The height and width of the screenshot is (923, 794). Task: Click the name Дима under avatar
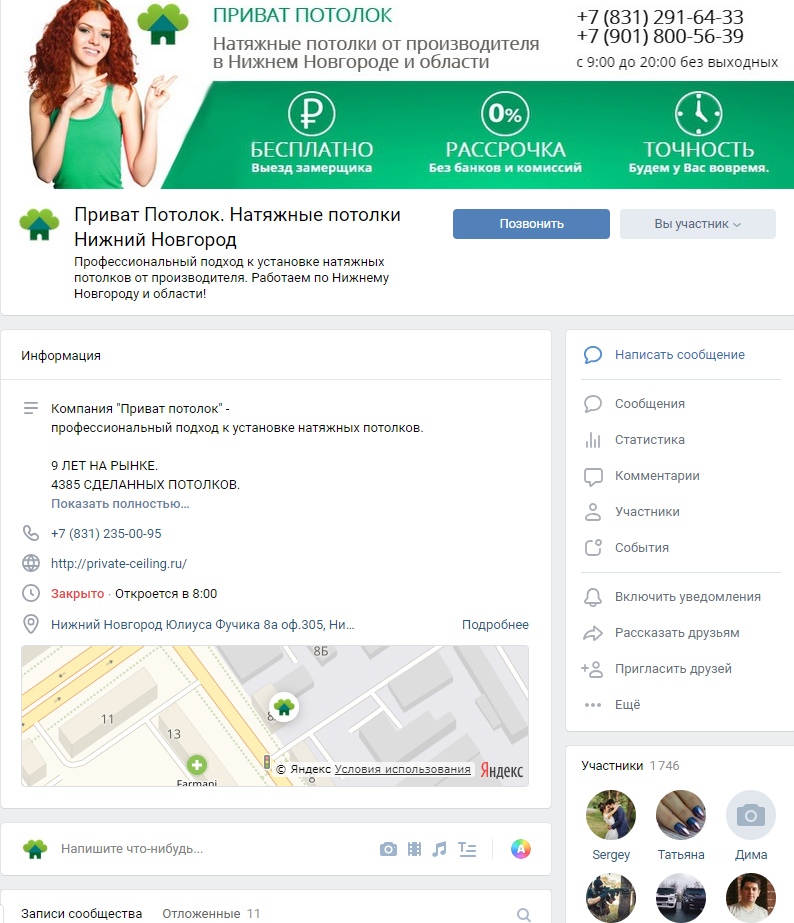pos(751,854)
